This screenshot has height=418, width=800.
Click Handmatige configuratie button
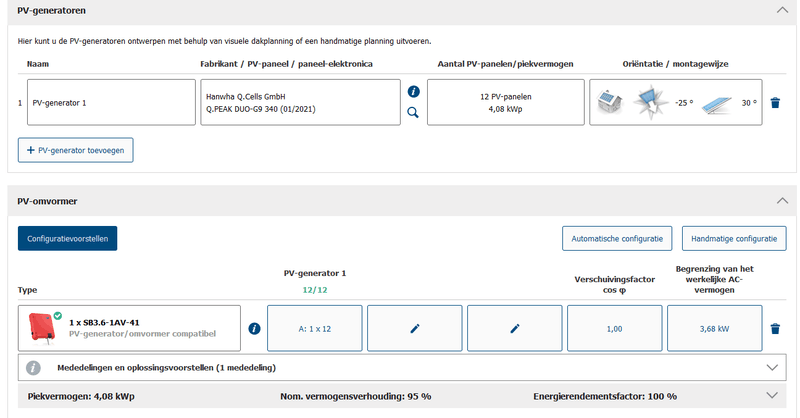tap(734, 238)
